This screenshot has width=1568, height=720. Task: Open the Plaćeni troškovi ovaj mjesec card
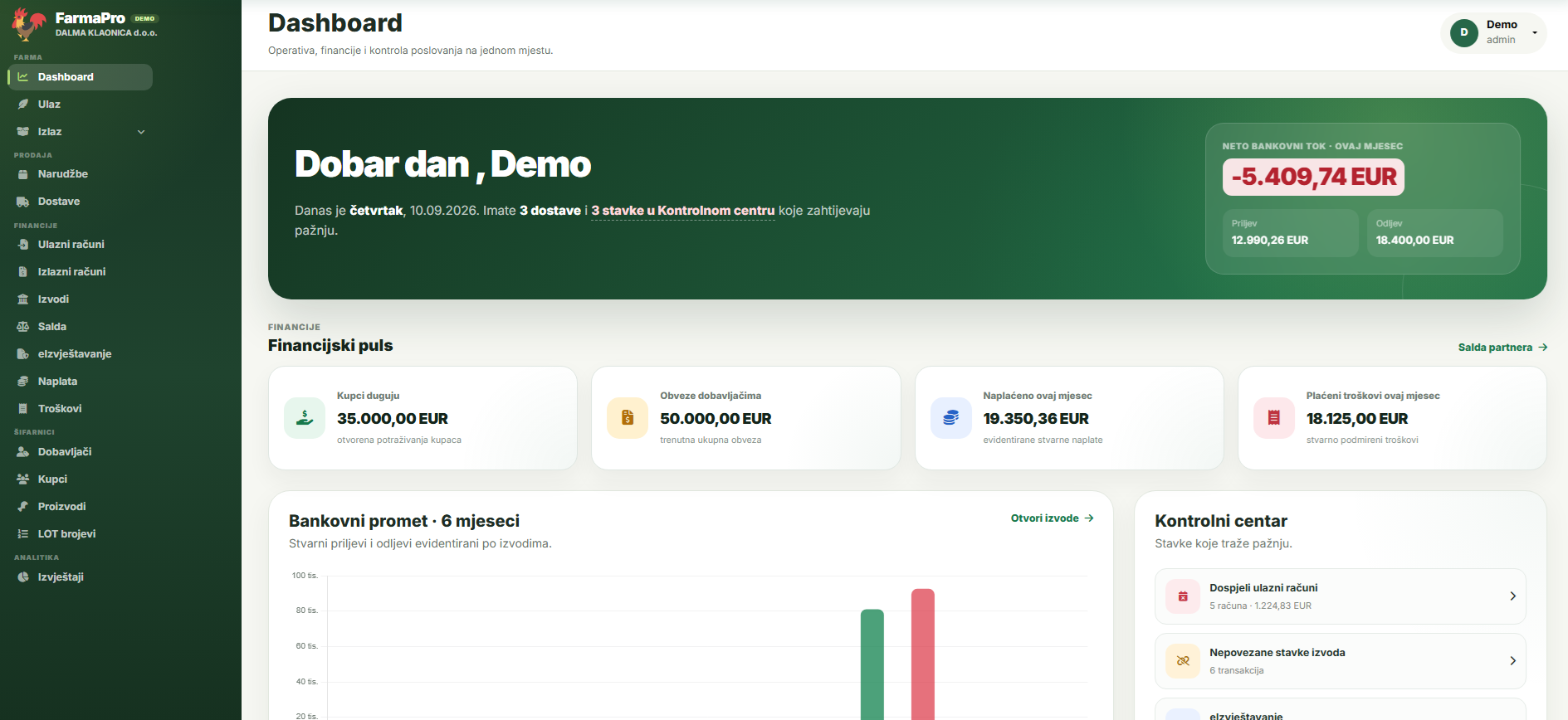[1392, 418]
